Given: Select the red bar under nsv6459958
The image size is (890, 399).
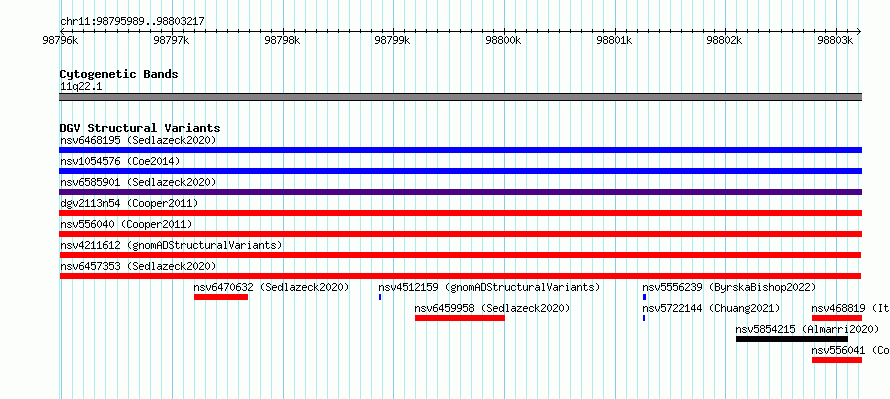Looking at the screenshot, I should click(x=460, y=318).
